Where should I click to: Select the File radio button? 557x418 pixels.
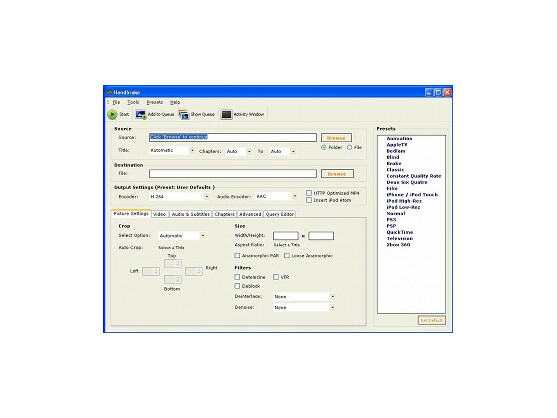coord(350,147)
